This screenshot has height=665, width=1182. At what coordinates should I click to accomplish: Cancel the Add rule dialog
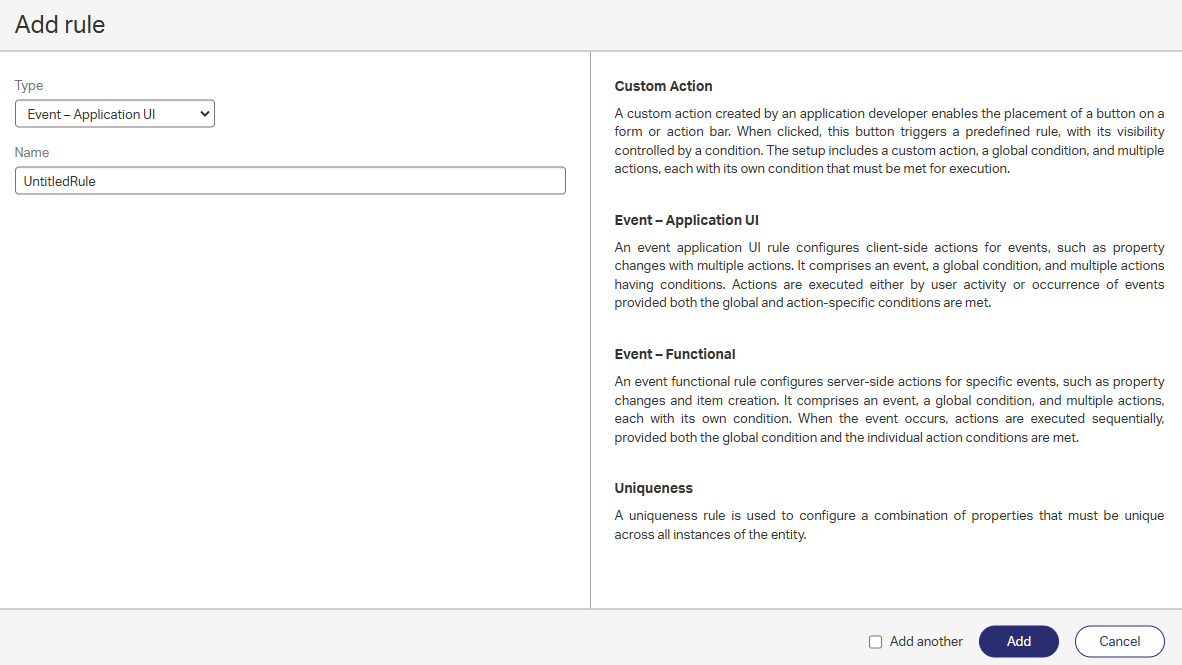tap(1119, 642)
